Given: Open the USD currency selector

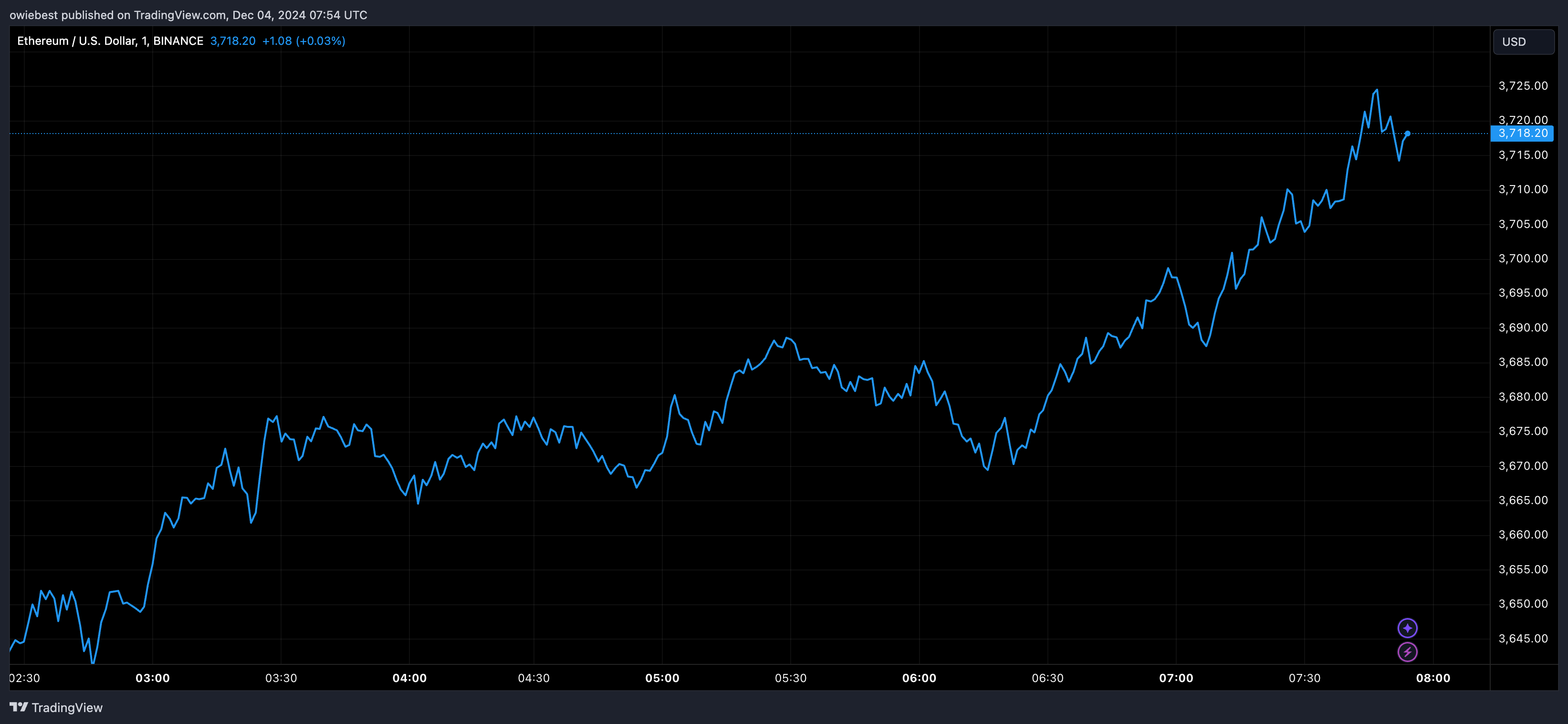Looking at the screenshot, I should 1524,41.
